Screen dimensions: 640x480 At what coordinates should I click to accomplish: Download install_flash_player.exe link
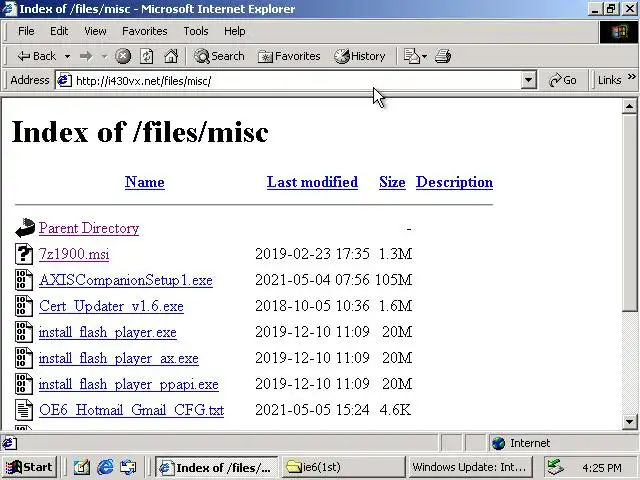click(108, 332)
